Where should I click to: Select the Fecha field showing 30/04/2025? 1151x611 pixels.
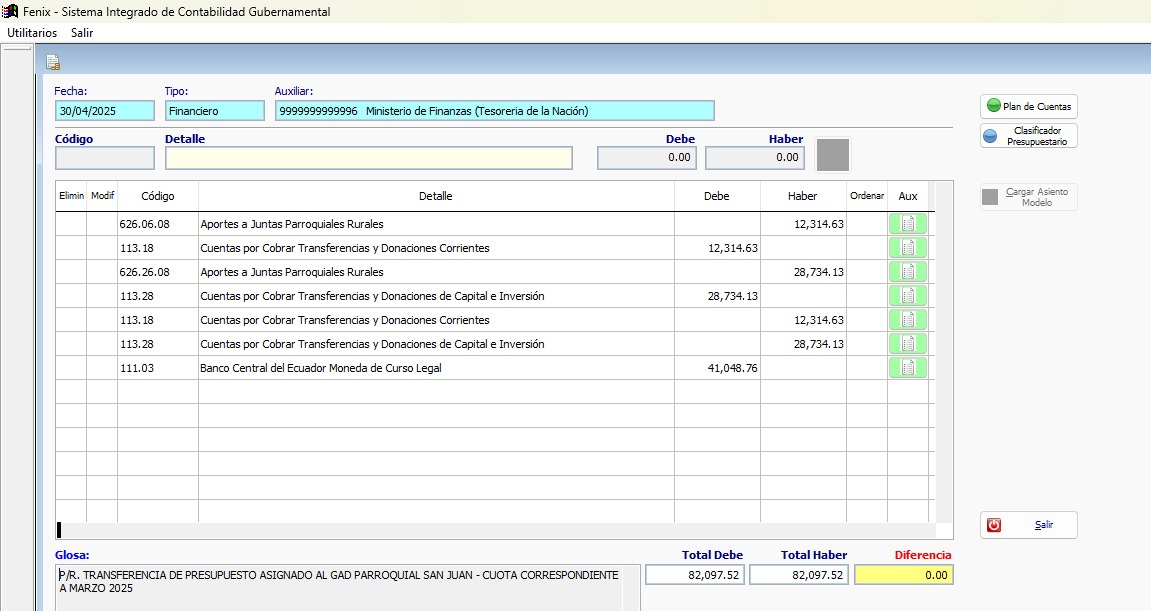pyautogui.click(x=105, y=111)
